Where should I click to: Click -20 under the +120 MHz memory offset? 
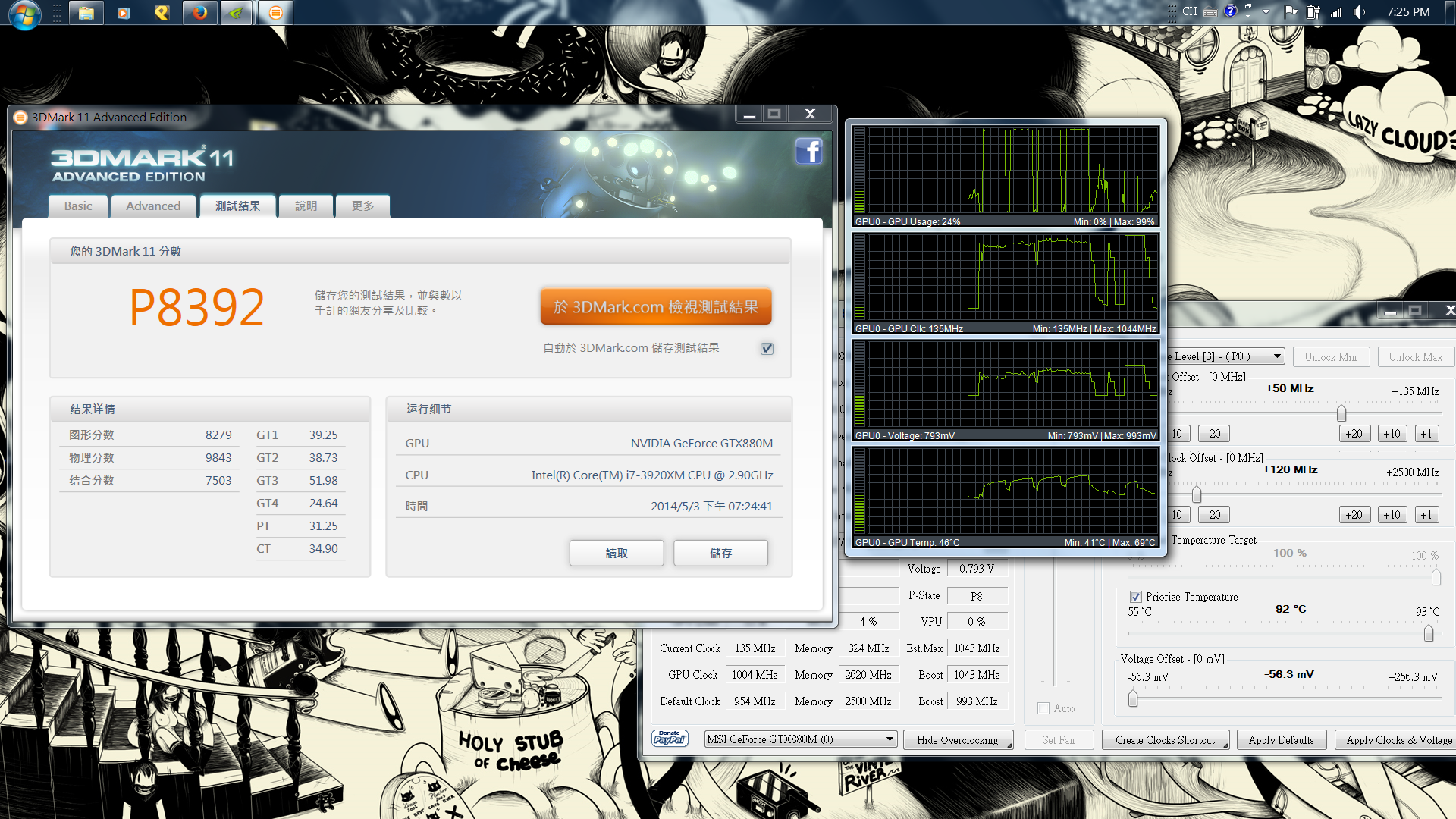coord(1214,515)
